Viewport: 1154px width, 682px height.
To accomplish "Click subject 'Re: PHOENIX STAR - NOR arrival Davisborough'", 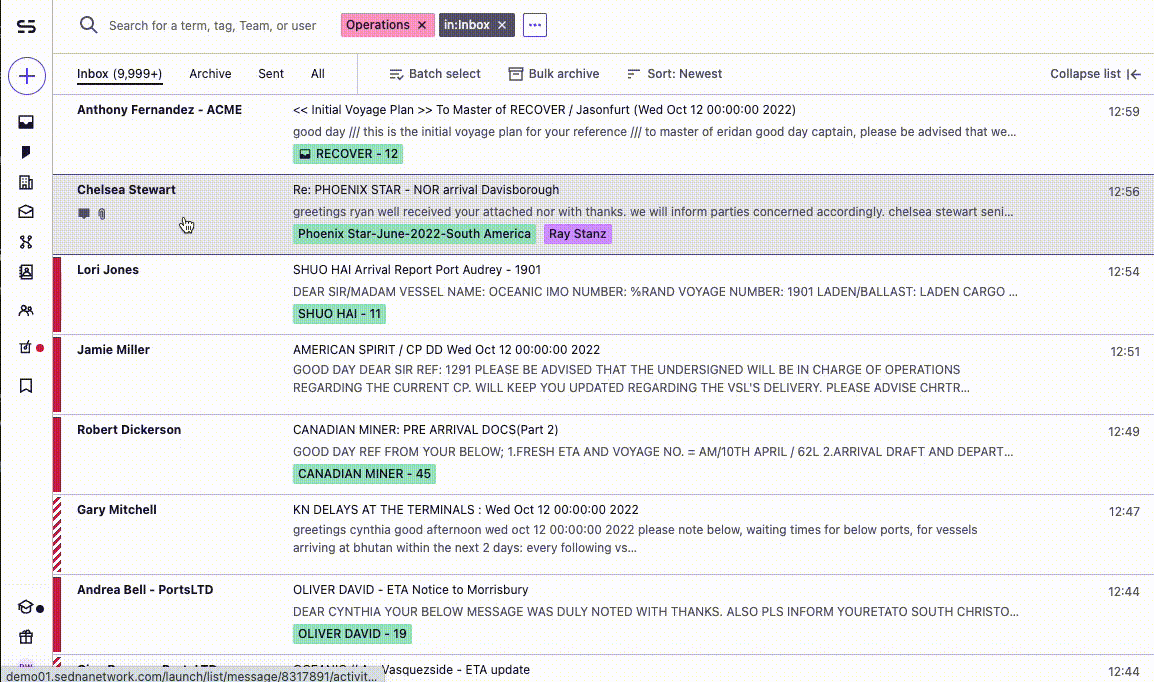I will tap(426, 190).
